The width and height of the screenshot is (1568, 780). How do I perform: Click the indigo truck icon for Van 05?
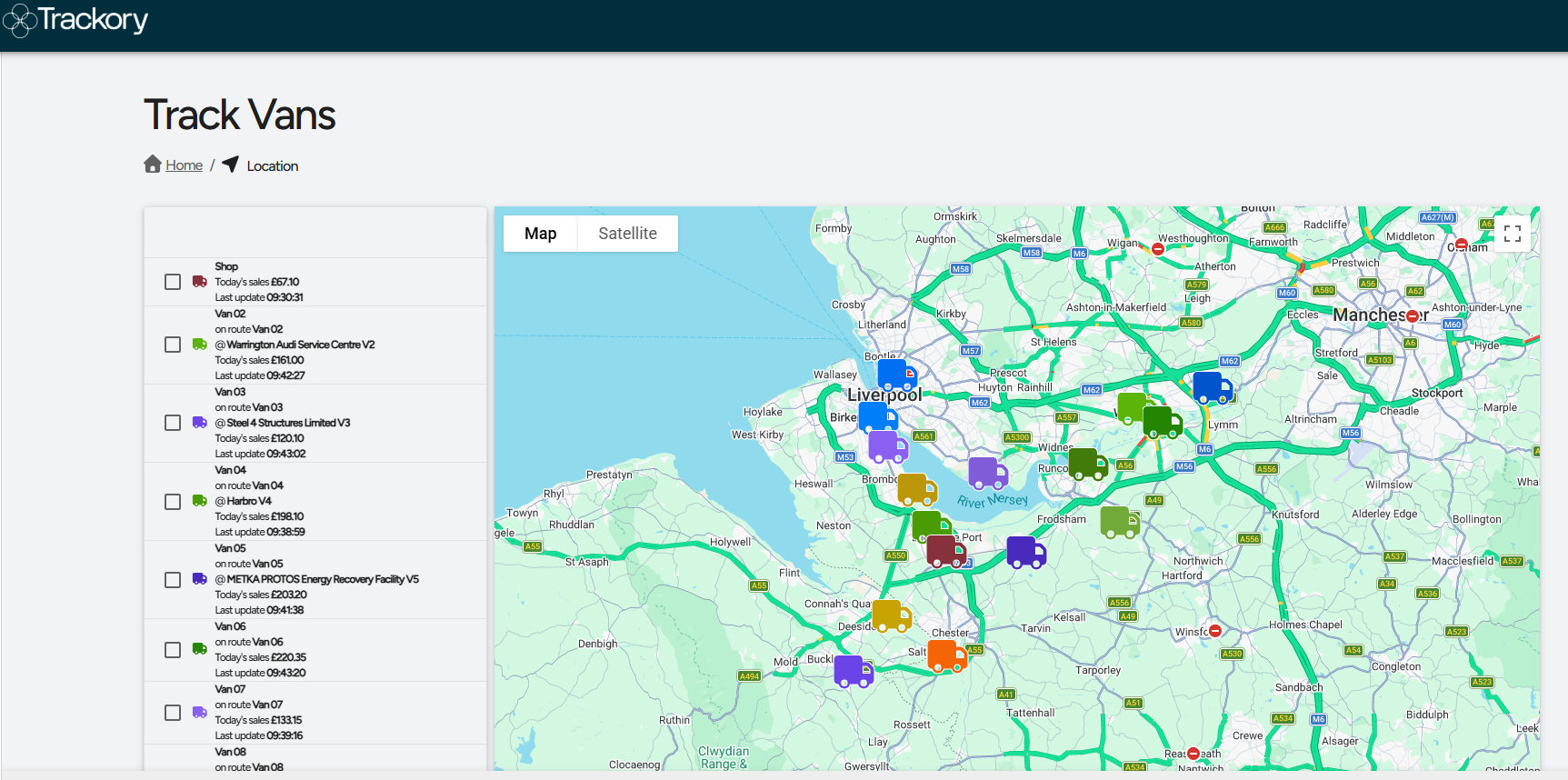coord(200,579)
